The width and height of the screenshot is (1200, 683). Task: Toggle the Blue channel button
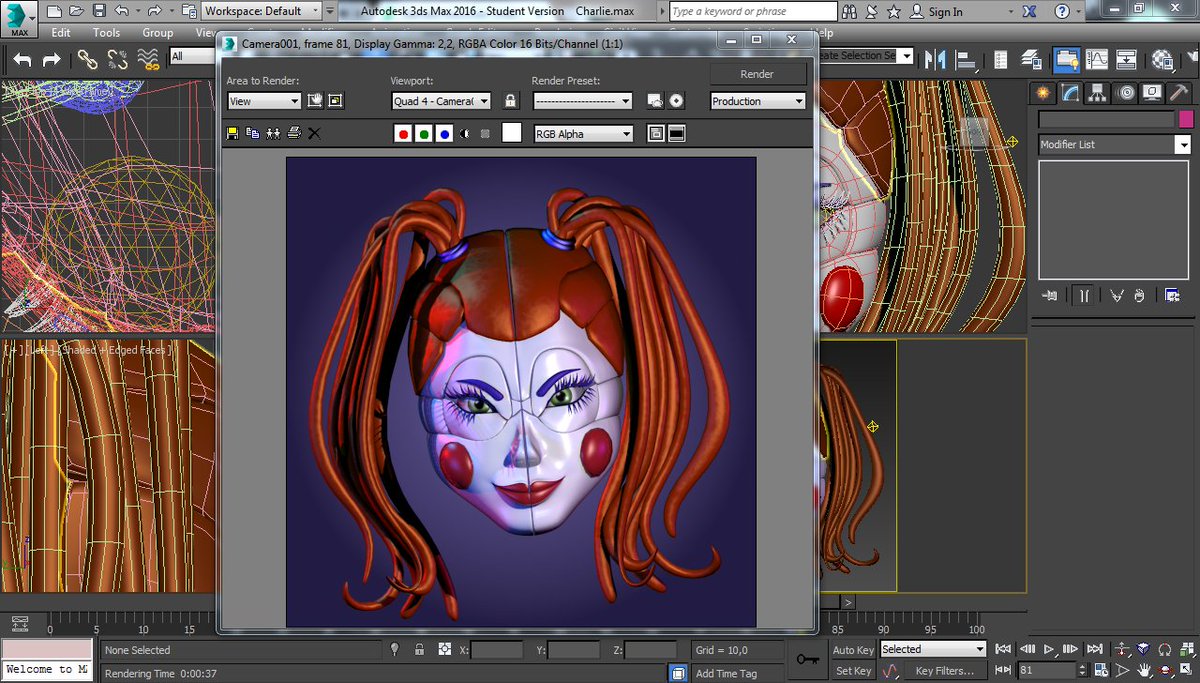point(444,133)
